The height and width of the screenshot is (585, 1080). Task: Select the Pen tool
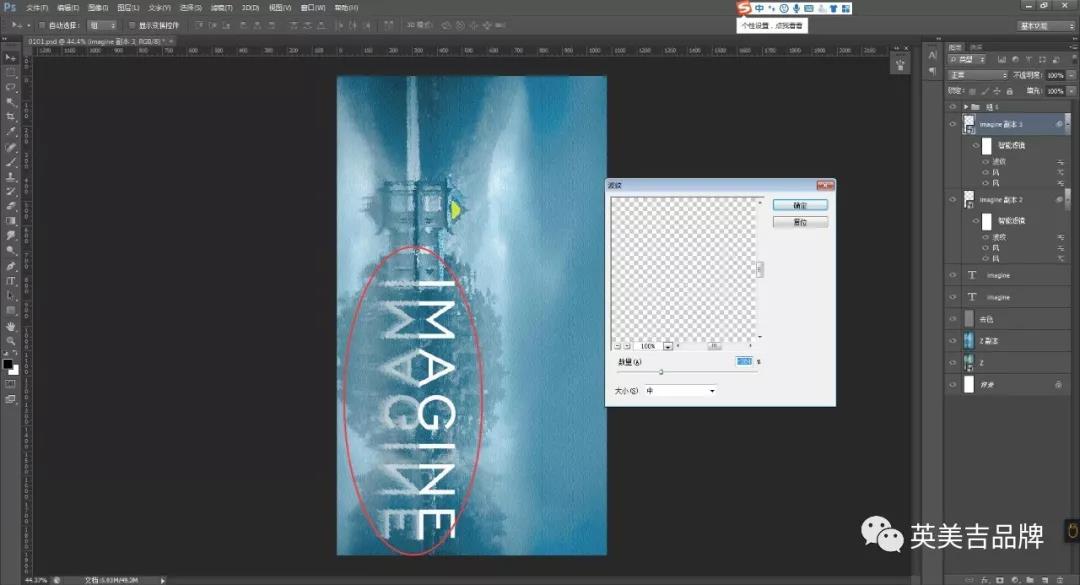pos(10,266)
